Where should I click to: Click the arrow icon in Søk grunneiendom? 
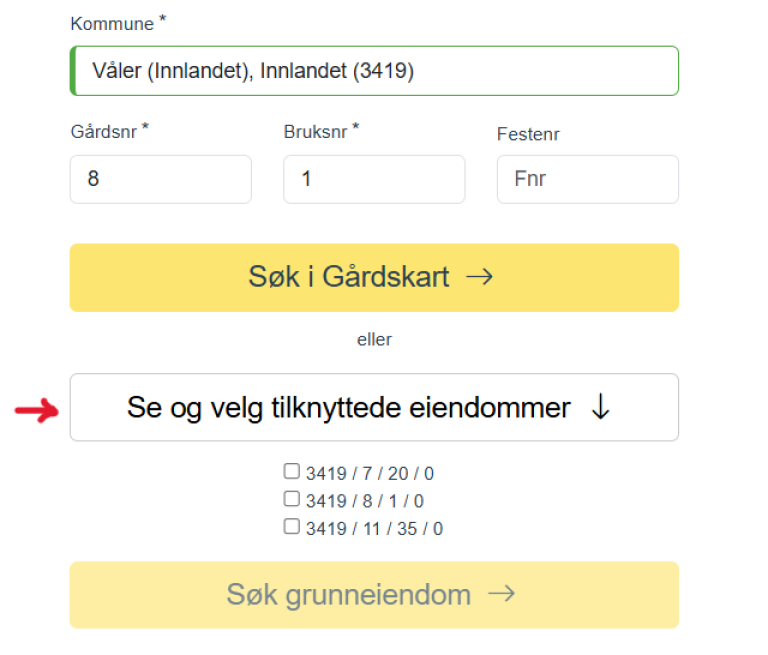501,594
